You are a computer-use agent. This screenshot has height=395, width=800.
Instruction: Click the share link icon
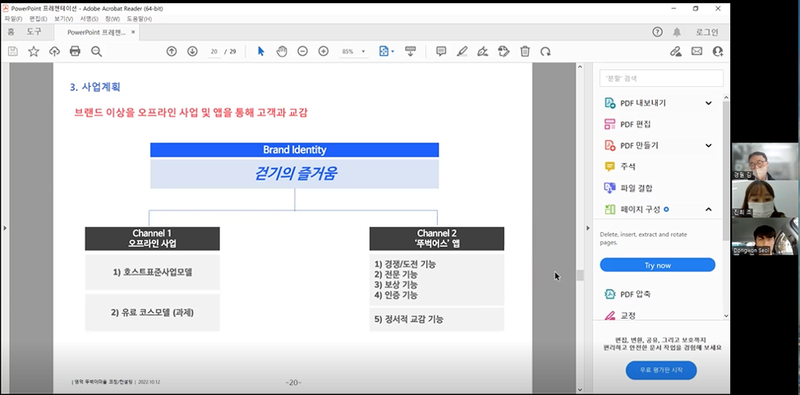(x=676, y=51)
